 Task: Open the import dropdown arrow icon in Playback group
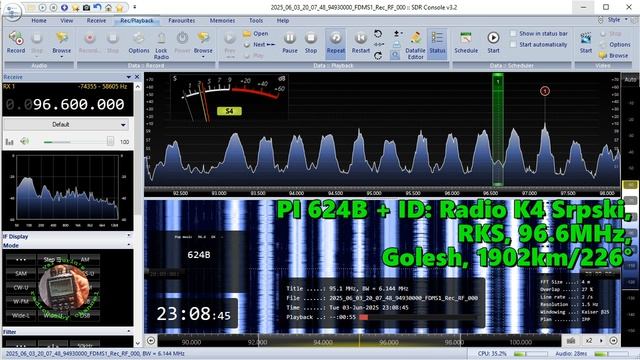coord(397,33)
